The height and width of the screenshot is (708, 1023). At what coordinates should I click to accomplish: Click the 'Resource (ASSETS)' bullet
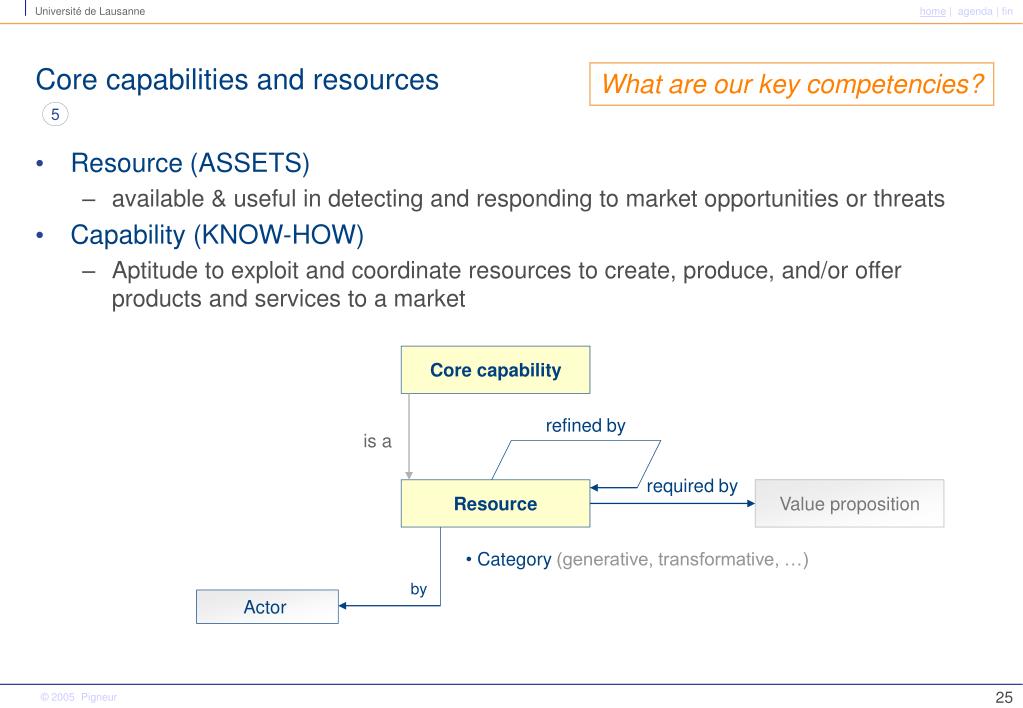click(x=190, y=163)
